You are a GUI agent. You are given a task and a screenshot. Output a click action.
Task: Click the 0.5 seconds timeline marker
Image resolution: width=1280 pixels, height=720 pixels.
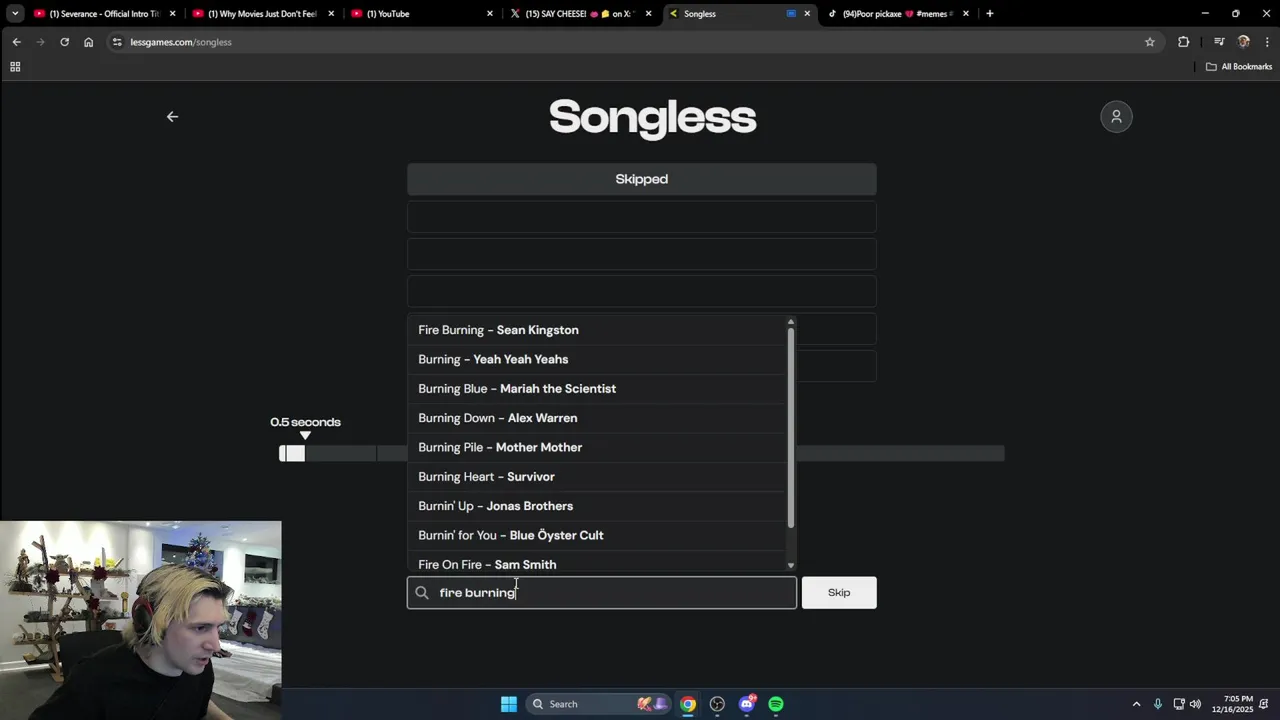305,435
